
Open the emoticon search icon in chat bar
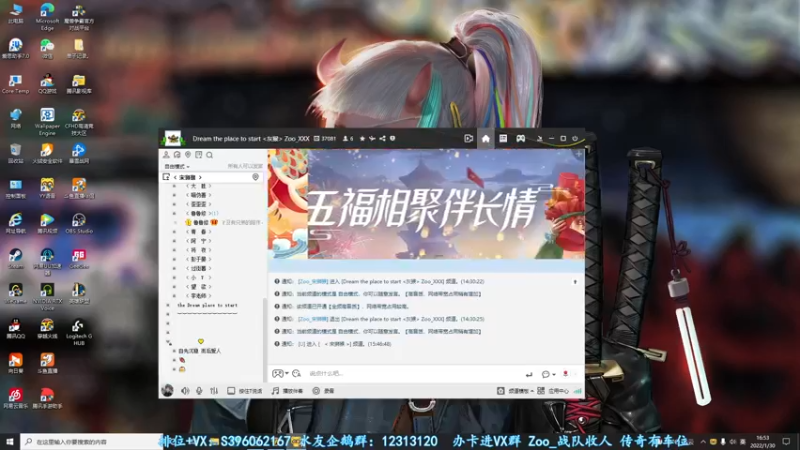296,373
